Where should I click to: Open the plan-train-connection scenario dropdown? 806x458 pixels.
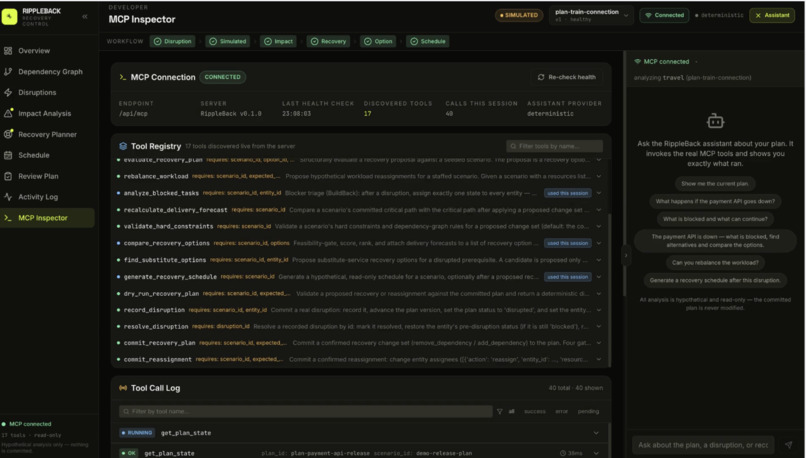pyautogui.click(x=591, y=15)
